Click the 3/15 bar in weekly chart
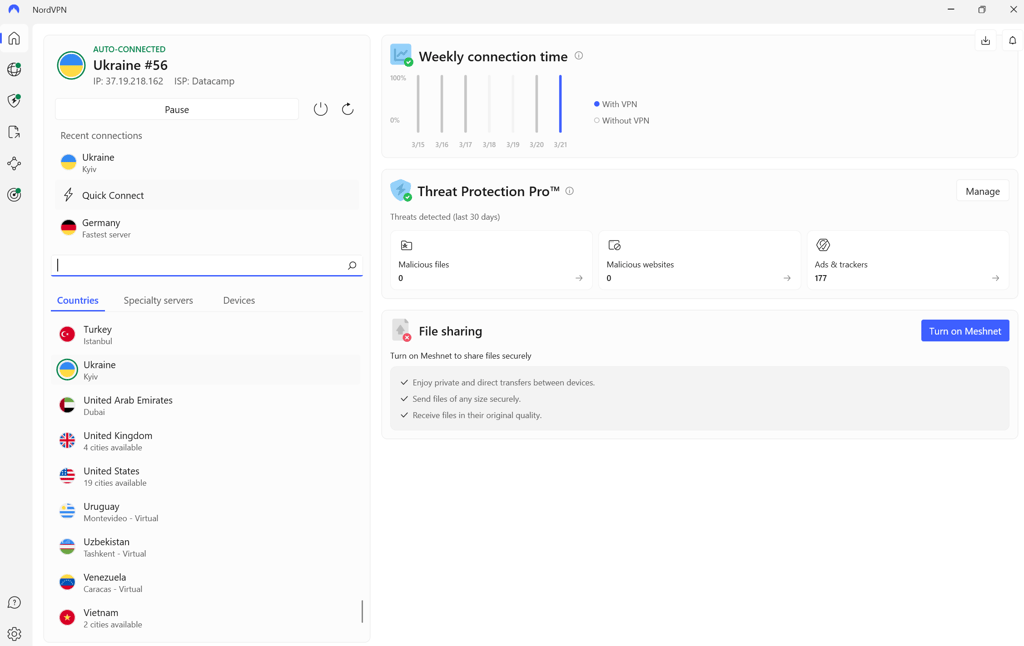The height and width of the screenshot is (646, 1024). (418, 104)
